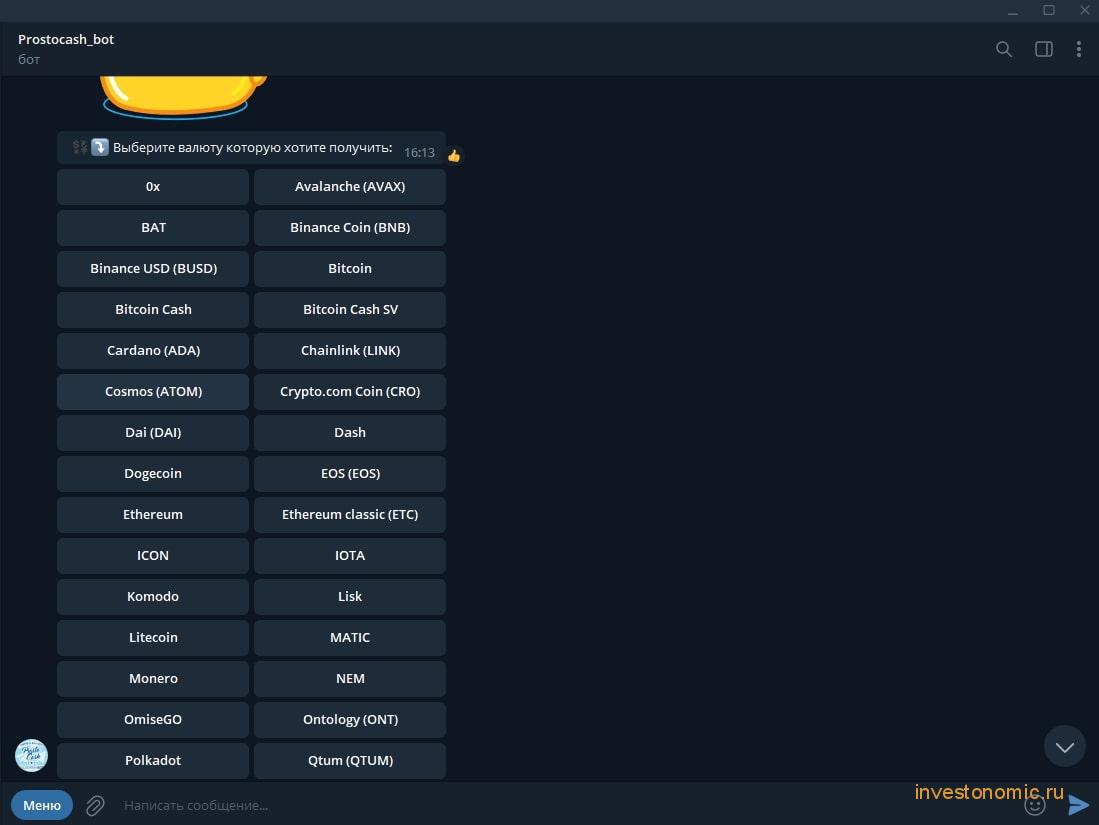Image resolution: width=1099 pixels, height=825 pixels.
Task: Choose Ethereum classic (ETC)
Action: [x=350, y=514]
